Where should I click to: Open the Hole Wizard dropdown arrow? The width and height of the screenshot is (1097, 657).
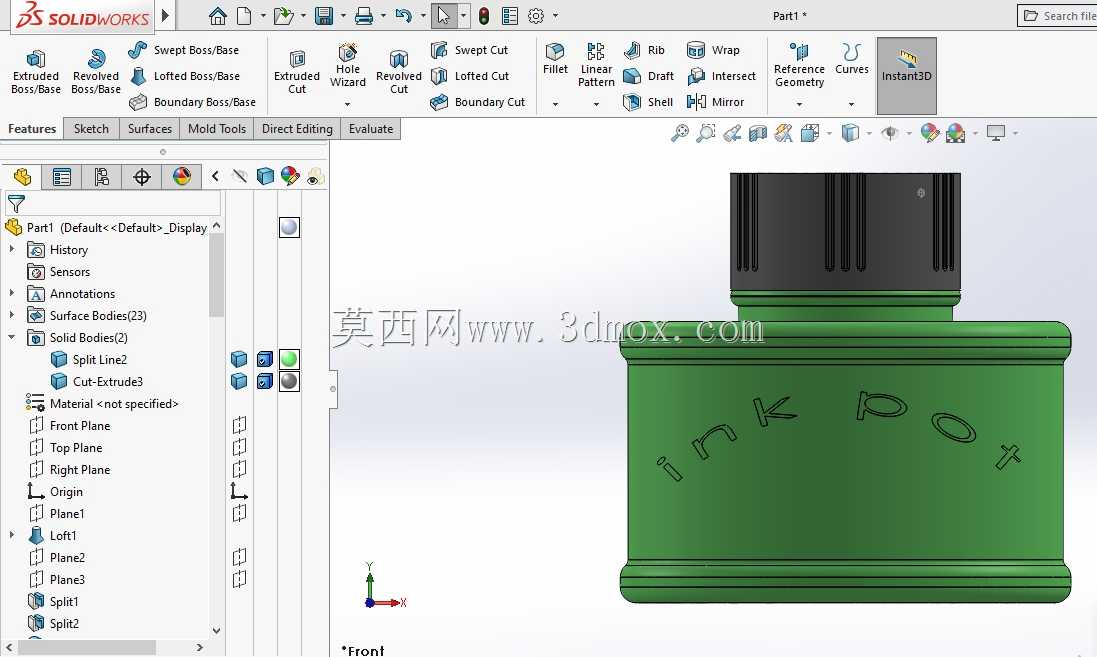[348, 104]
